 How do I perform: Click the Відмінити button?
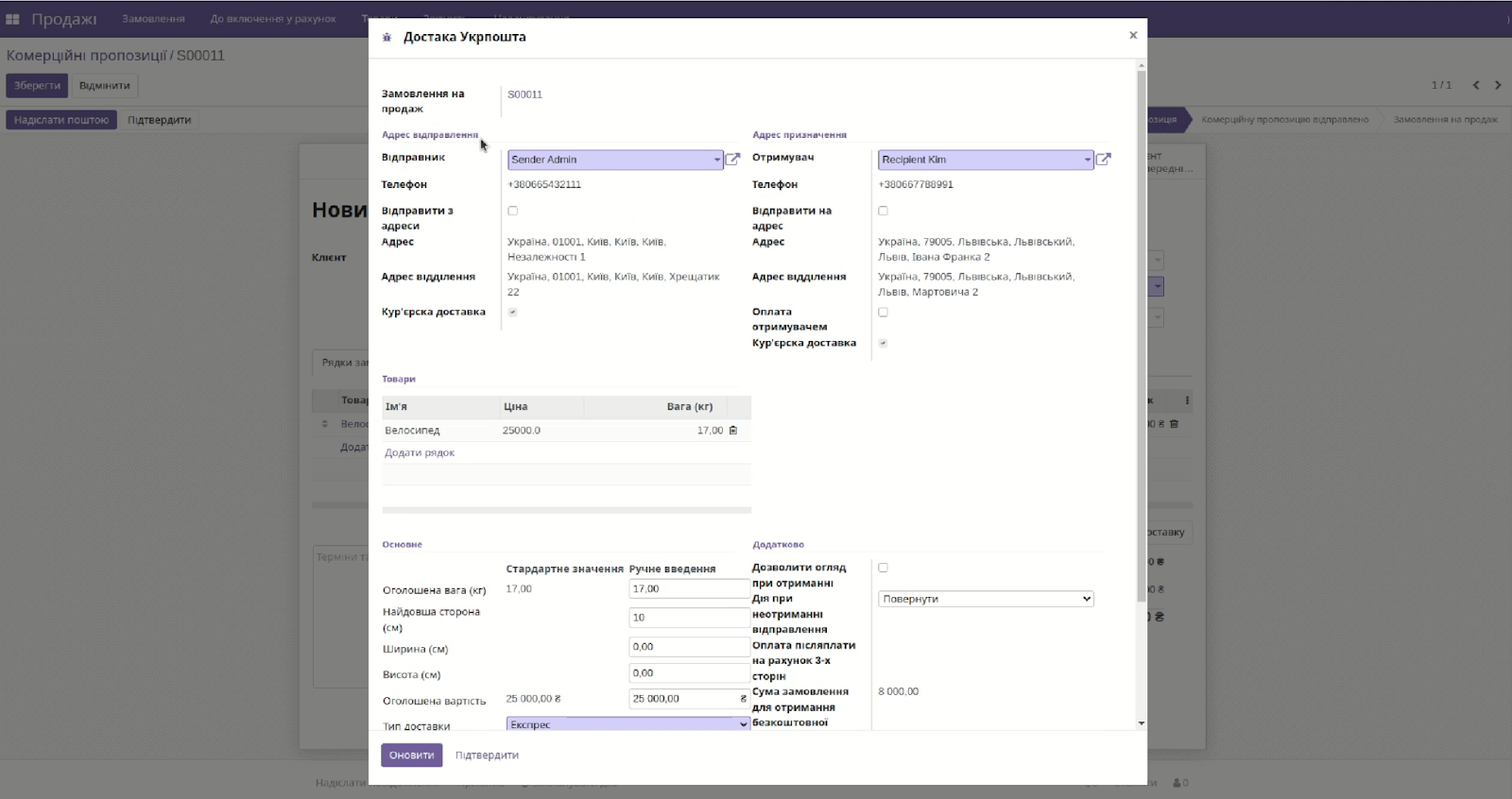click(105, 86)
